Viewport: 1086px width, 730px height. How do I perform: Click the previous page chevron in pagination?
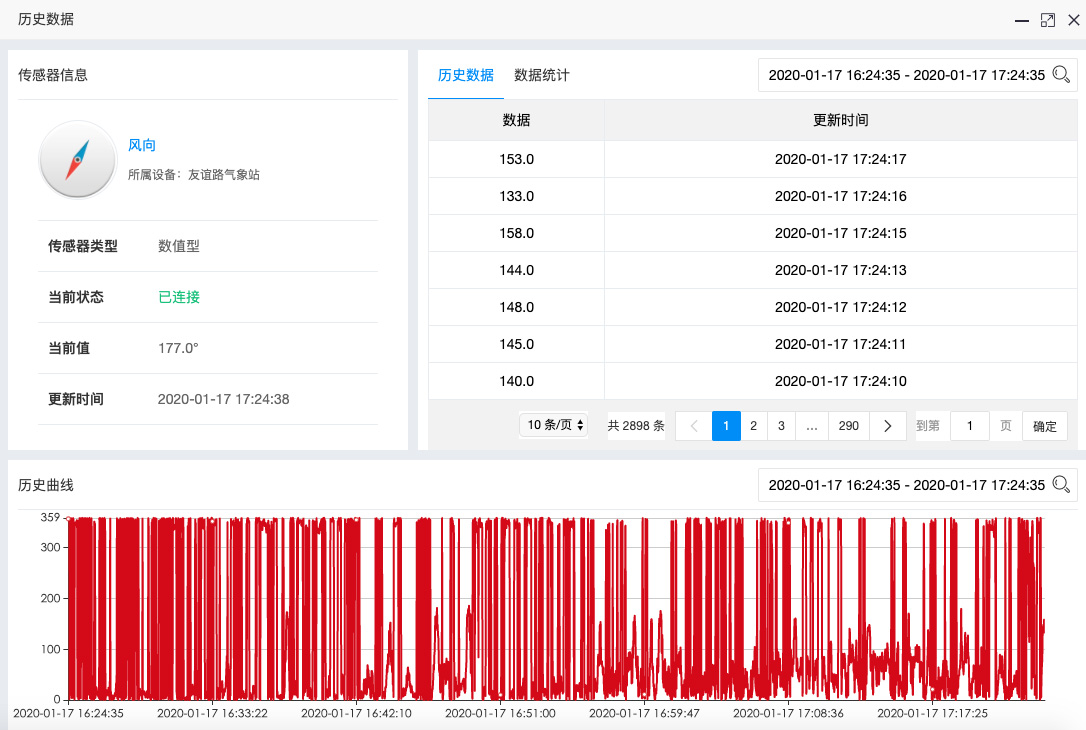tap(693, 425)
